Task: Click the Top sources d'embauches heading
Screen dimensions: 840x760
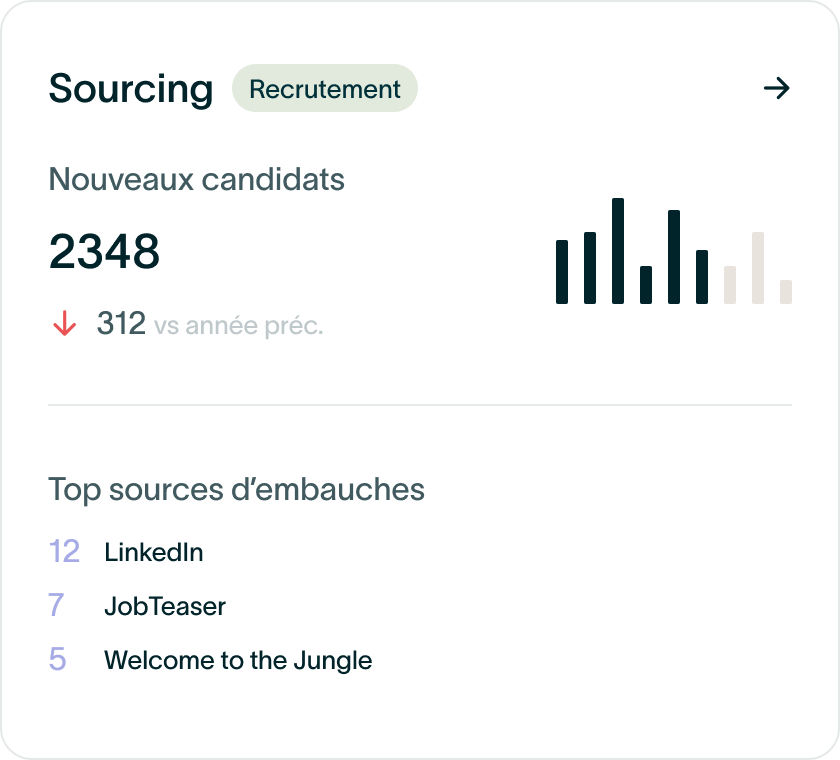Action: pyautogui.click(x=236, y=490)
